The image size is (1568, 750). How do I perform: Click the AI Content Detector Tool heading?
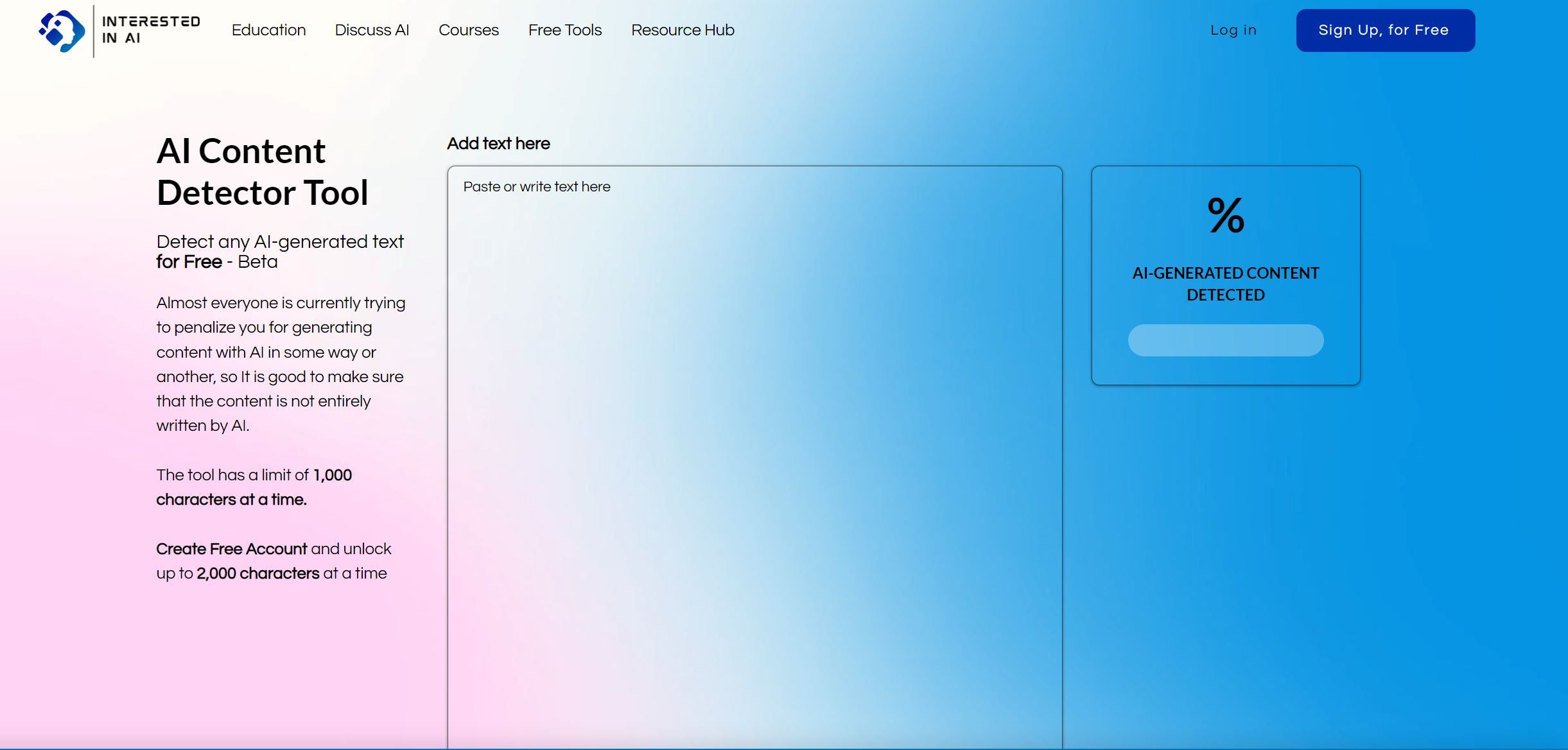point(263,172)
